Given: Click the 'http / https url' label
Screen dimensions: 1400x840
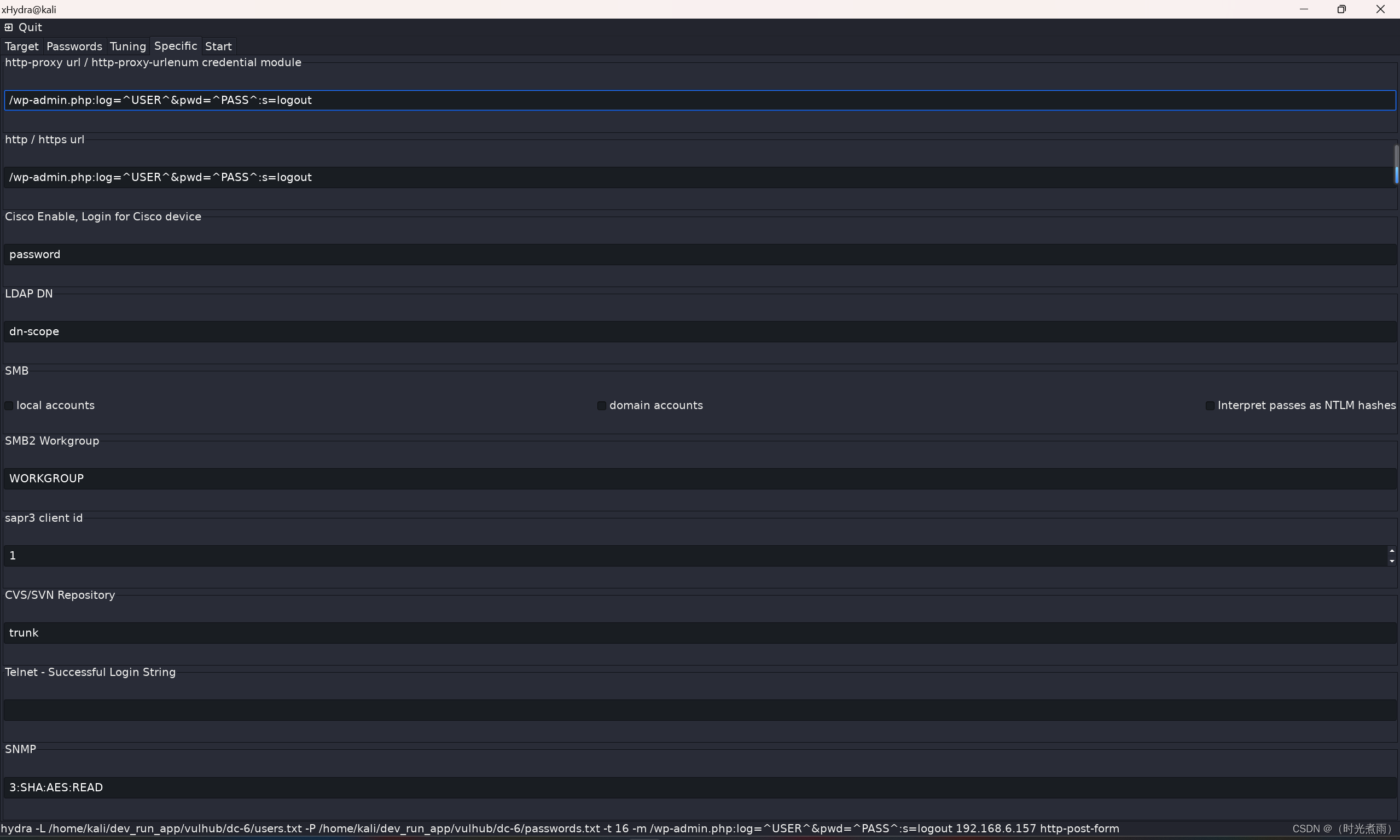Looking at the screenshot, I should pyautogui.click(x=45, y=139).
